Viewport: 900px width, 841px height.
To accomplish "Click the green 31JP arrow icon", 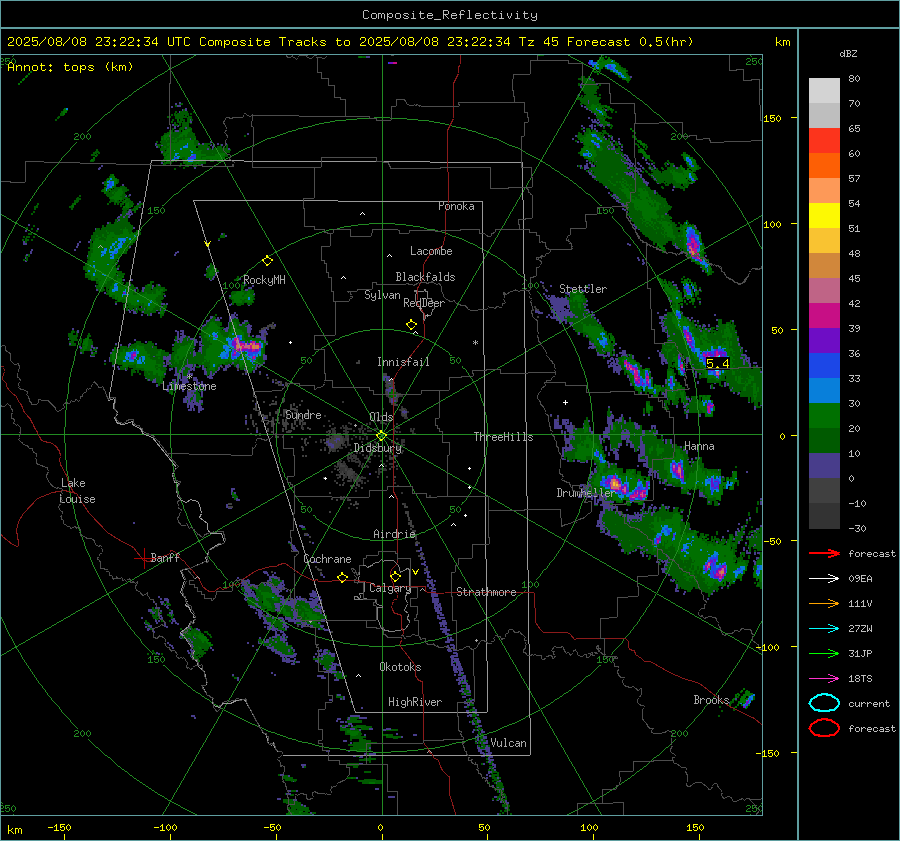I will click(824, 653).
